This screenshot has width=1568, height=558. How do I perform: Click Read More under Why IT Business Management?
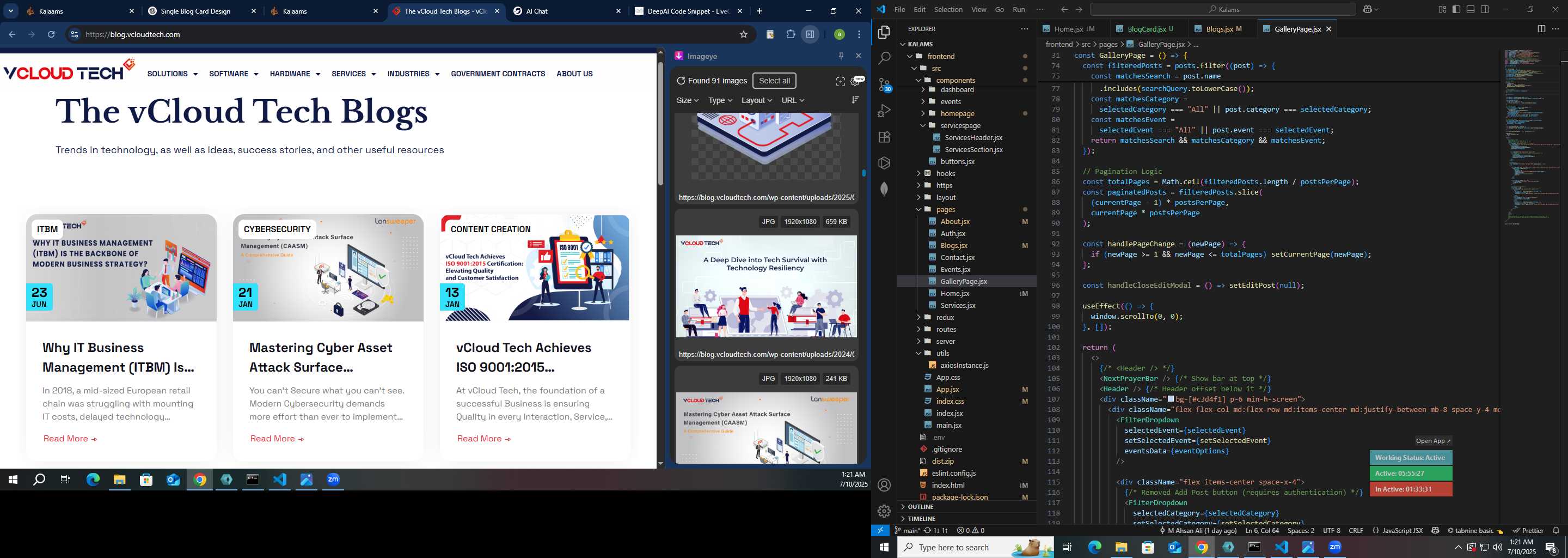pos(70,439)
